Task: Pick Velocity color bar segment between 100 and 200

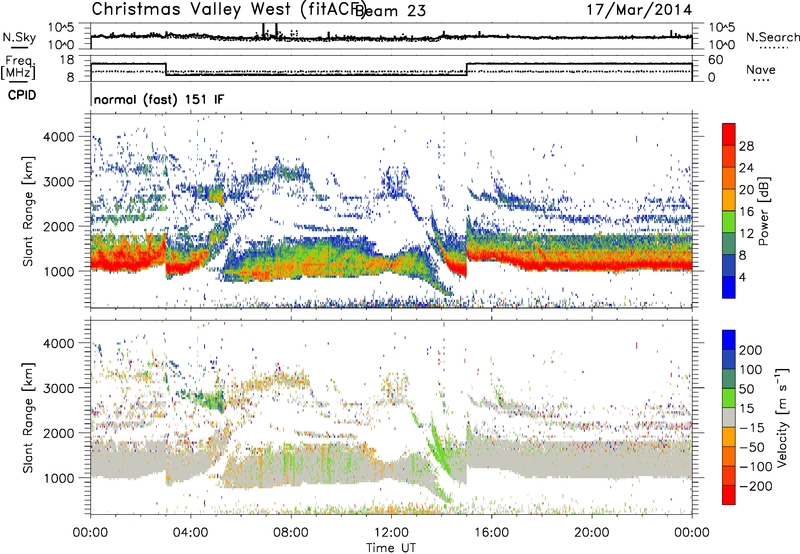Action: (x=729, y=359)
